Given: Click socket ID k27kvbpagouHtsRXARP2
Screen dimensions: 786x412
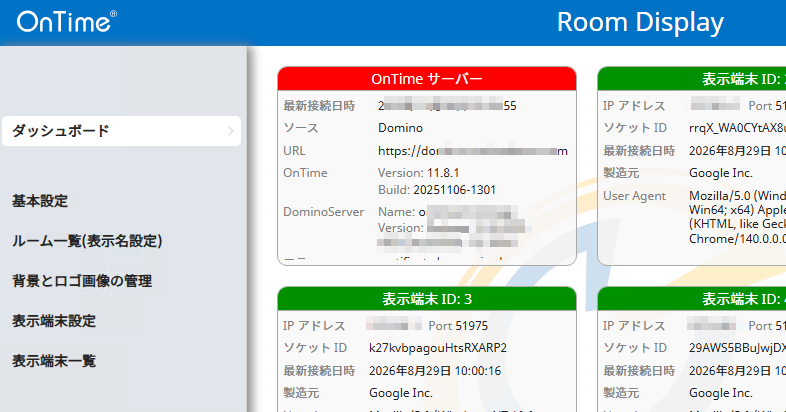Looking at the screenshot, I should (438, 348).
